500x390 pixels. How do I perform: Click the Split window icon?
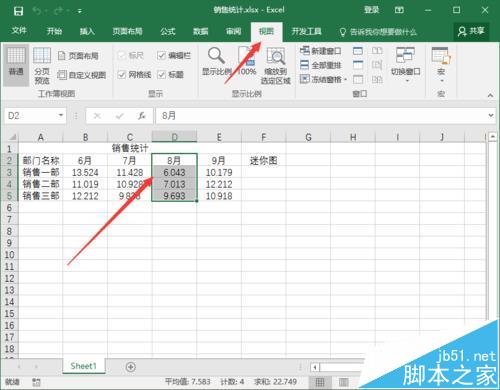[358, 51]
